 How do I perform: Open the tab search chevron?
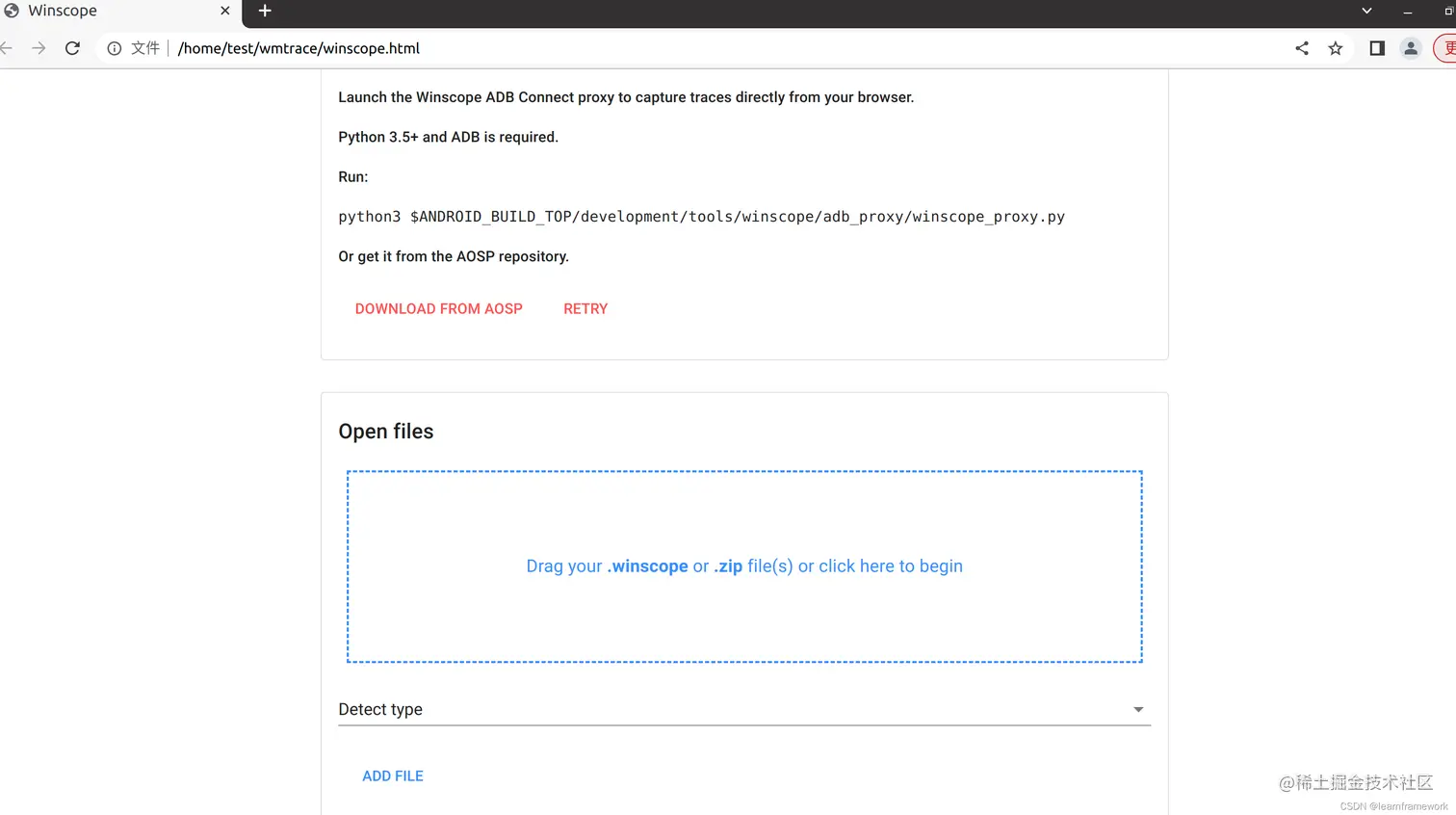1366,11
